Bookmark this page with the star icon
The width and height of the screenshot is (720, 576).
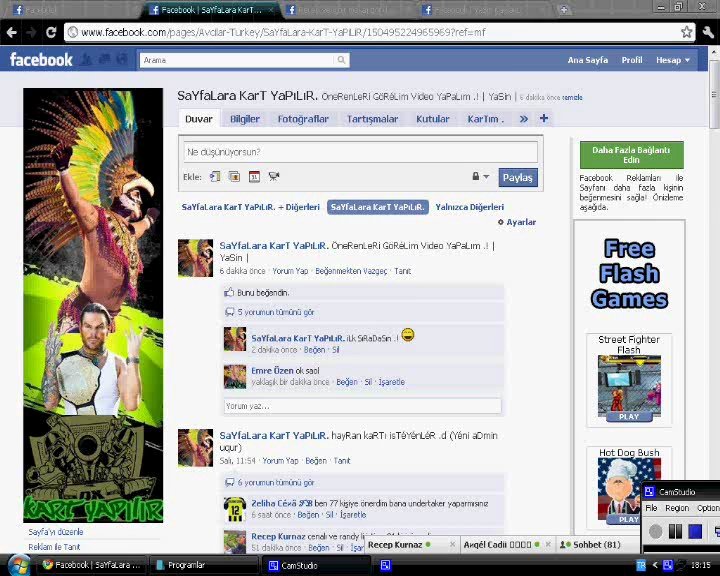point(686,32)
